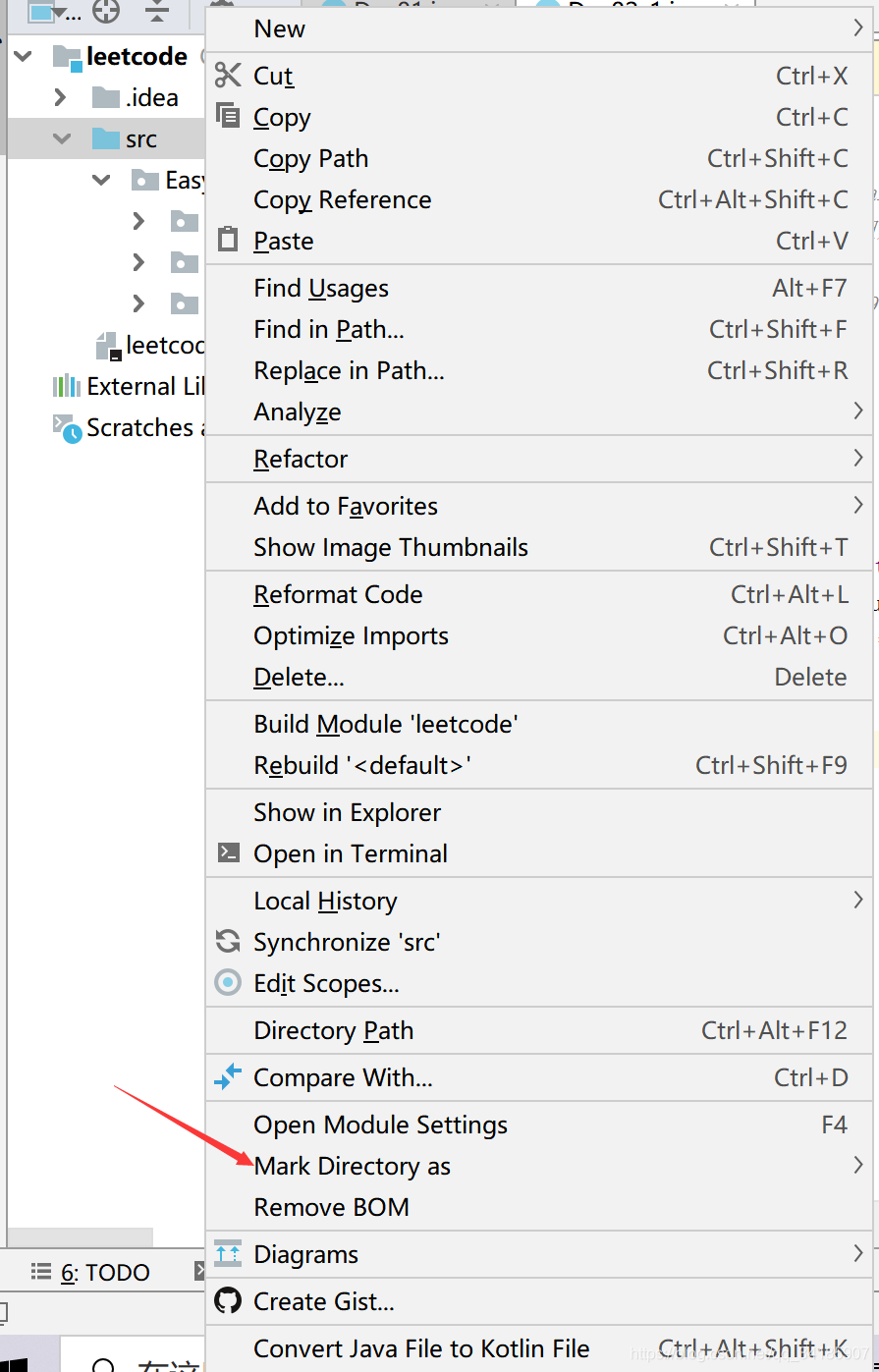
Task: Click the locate target icon in project toolbar
Action: [x=106, y=12]
